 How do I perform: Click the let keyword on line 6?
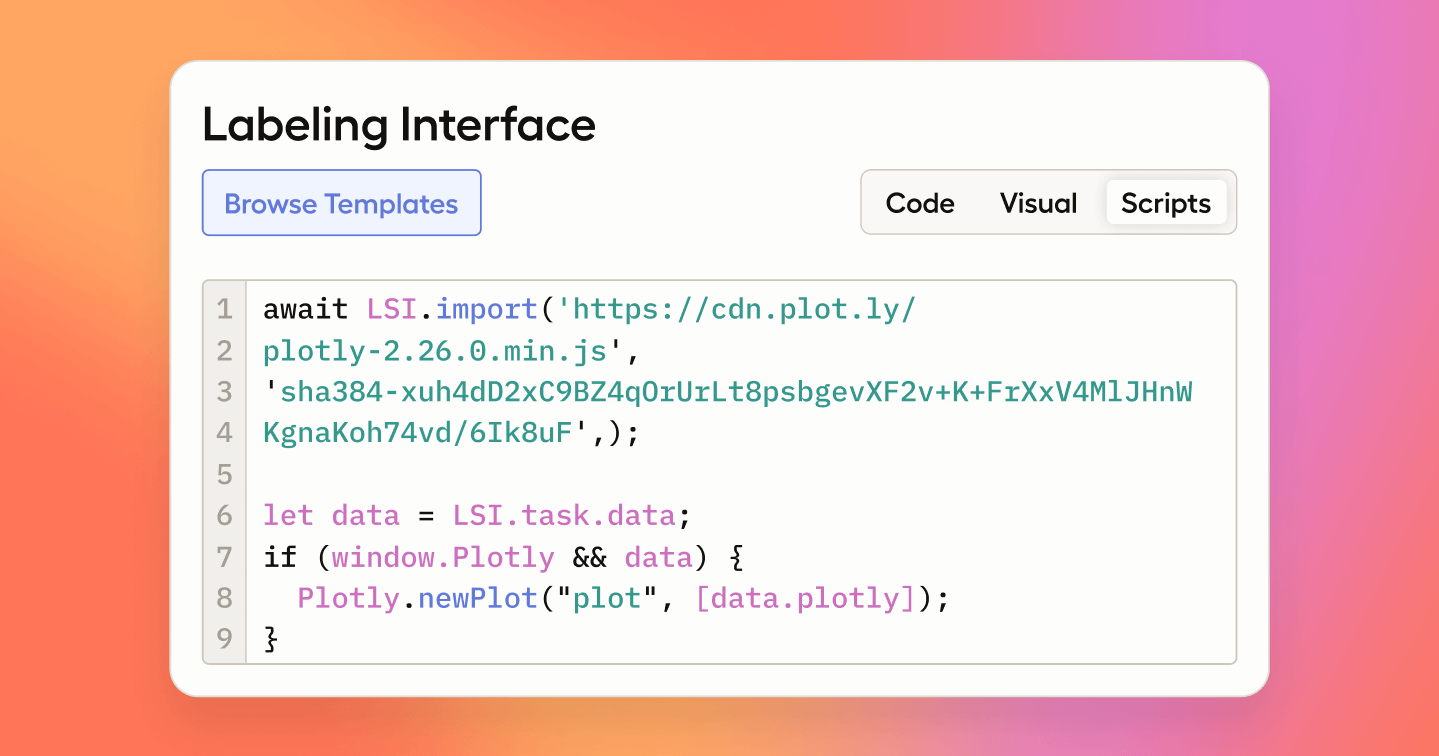pos(287,515)
